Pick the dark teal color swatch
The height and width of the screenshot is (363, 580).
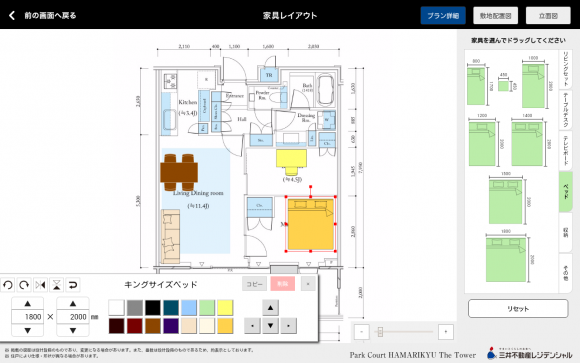click(171, 308)
